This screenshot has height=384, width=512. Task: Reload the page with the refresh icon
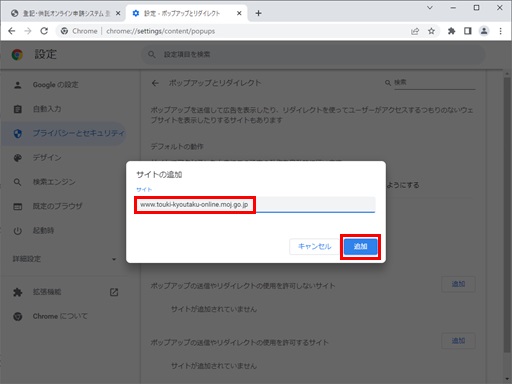(44, 31)
